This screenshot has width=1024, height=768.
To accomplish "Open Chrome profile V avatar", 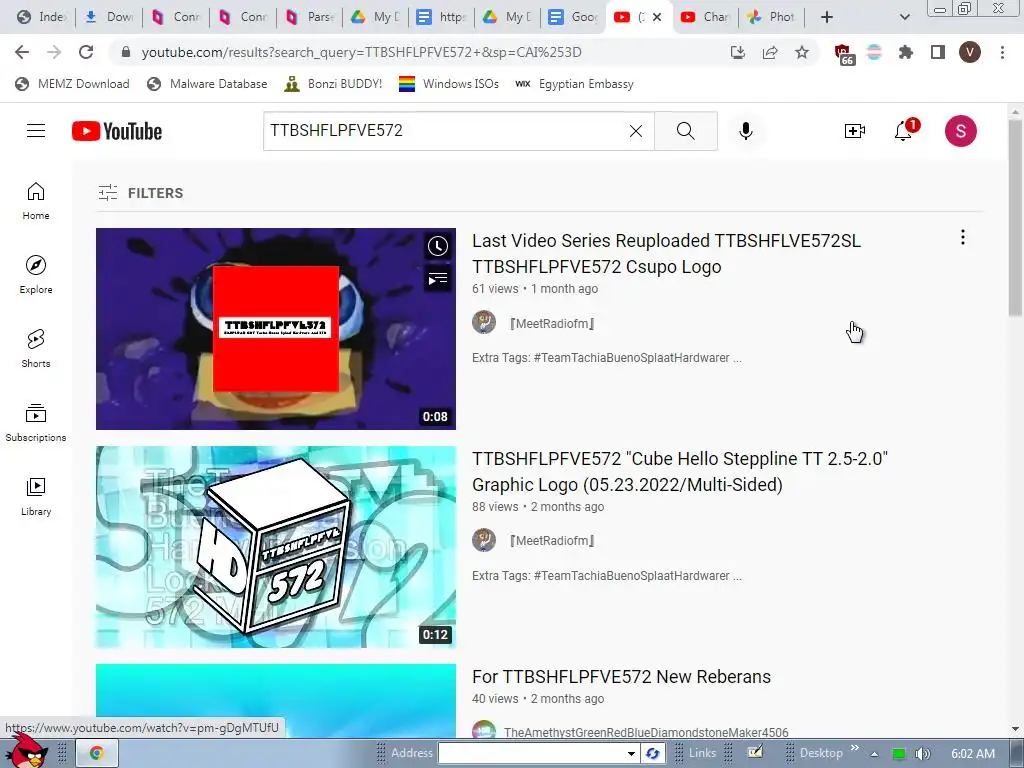I will tap(970, 52).
